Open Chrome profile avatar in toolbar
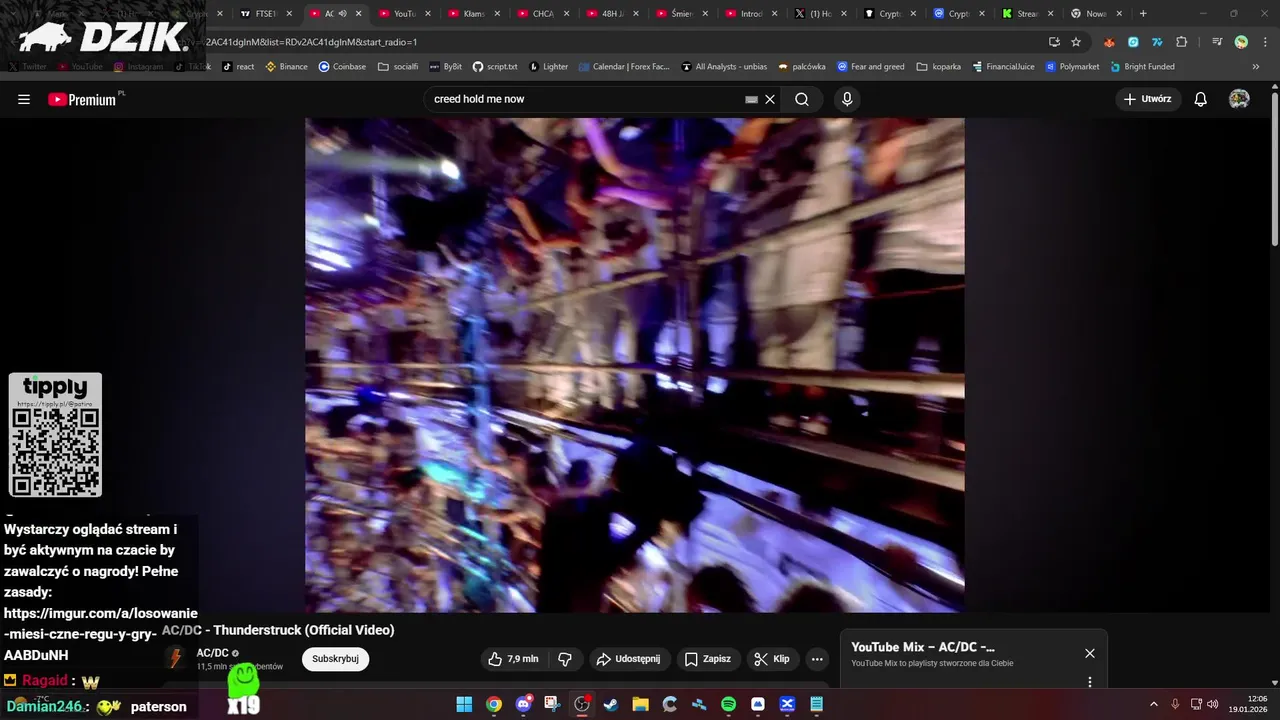This screenshot has height=720, width=1280. tap(1241, 42)
